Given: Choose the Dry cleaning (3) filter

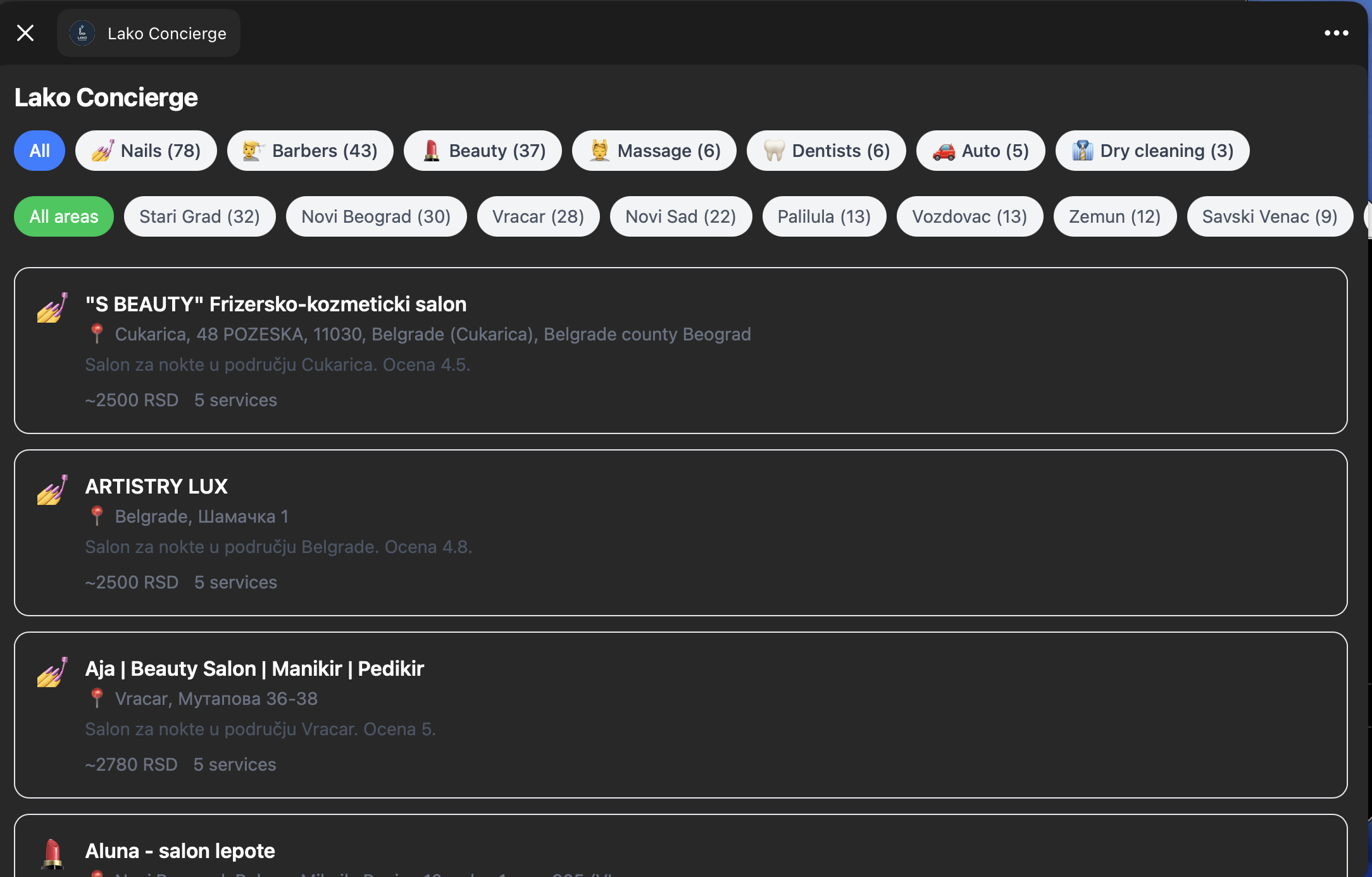Looking at the screenshot, I should (x=1152, y=151).
